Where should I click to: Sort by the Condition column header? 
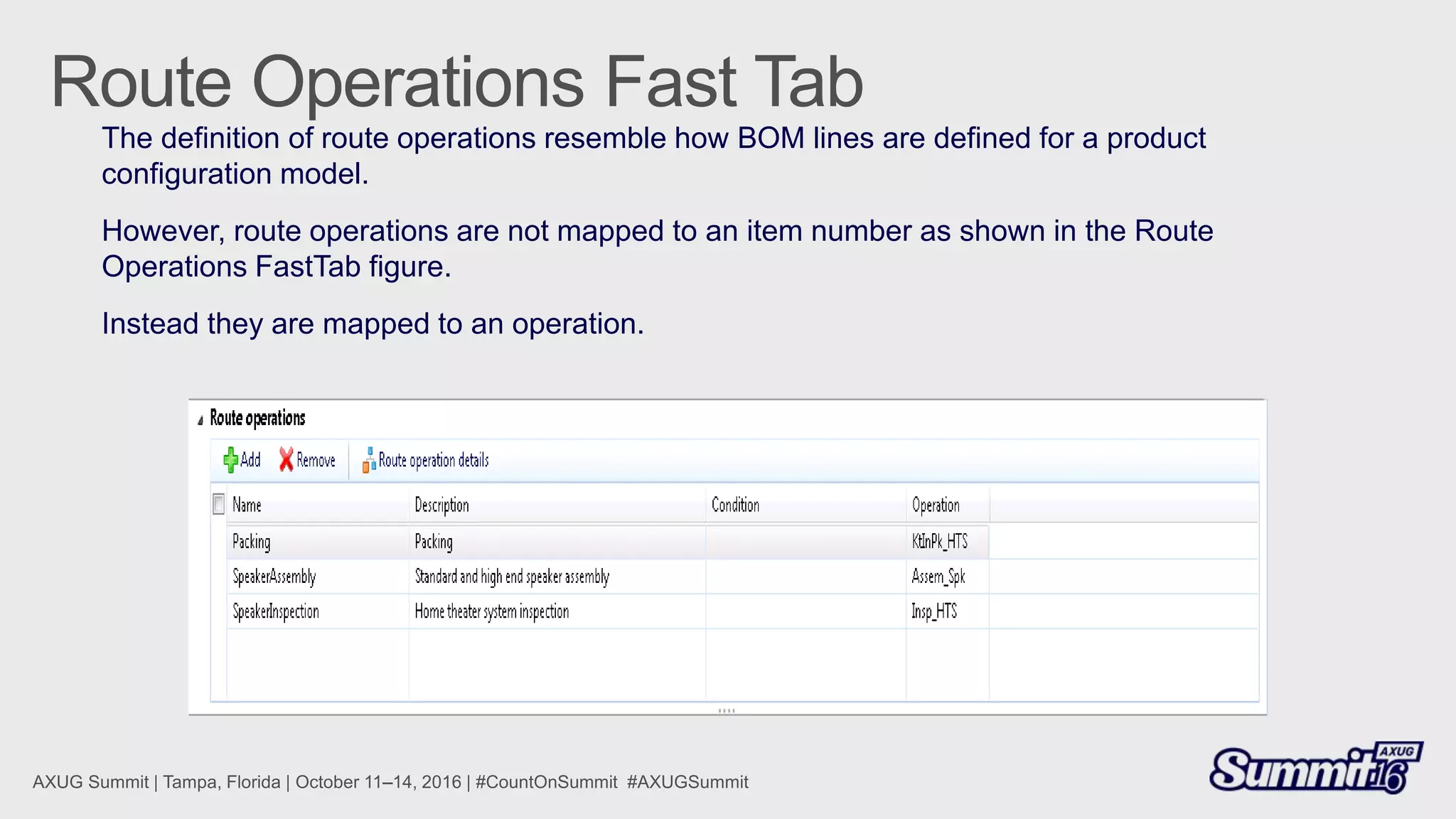[806, 505]
